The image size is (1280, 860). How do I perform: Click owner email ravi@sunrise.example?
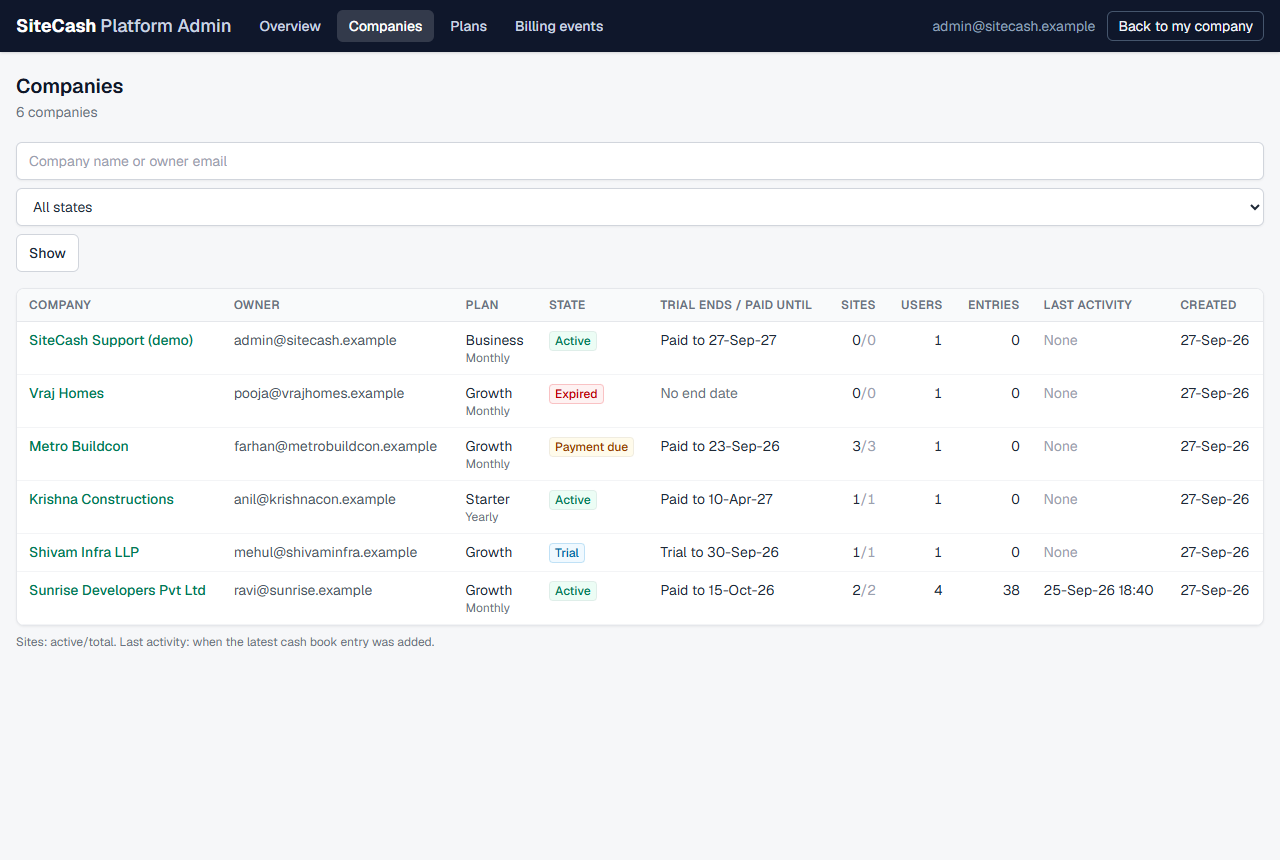coord(303,590)
